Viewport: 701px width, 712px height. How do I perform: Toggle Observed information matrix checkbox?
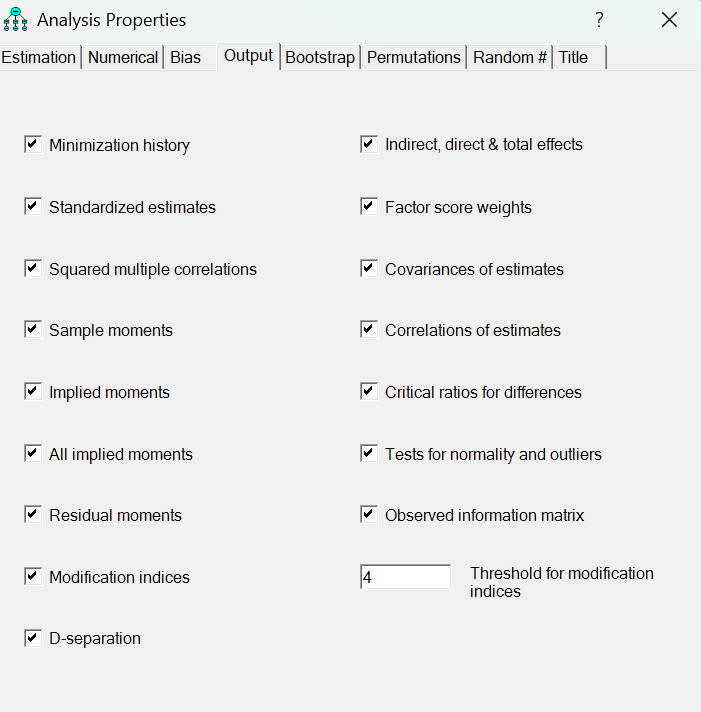pos(369,515)
